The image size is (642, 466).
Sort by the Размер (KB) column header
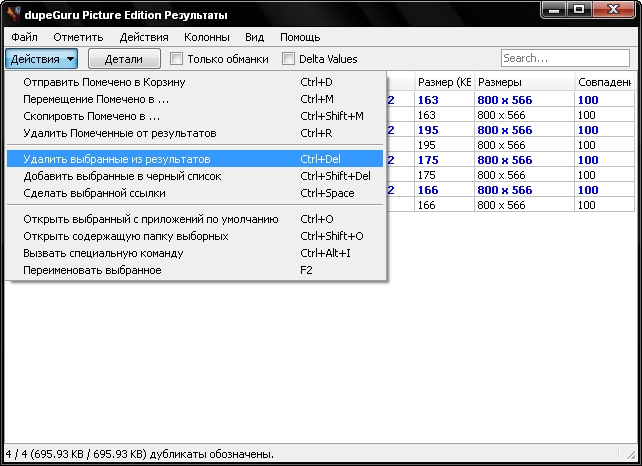445,82
